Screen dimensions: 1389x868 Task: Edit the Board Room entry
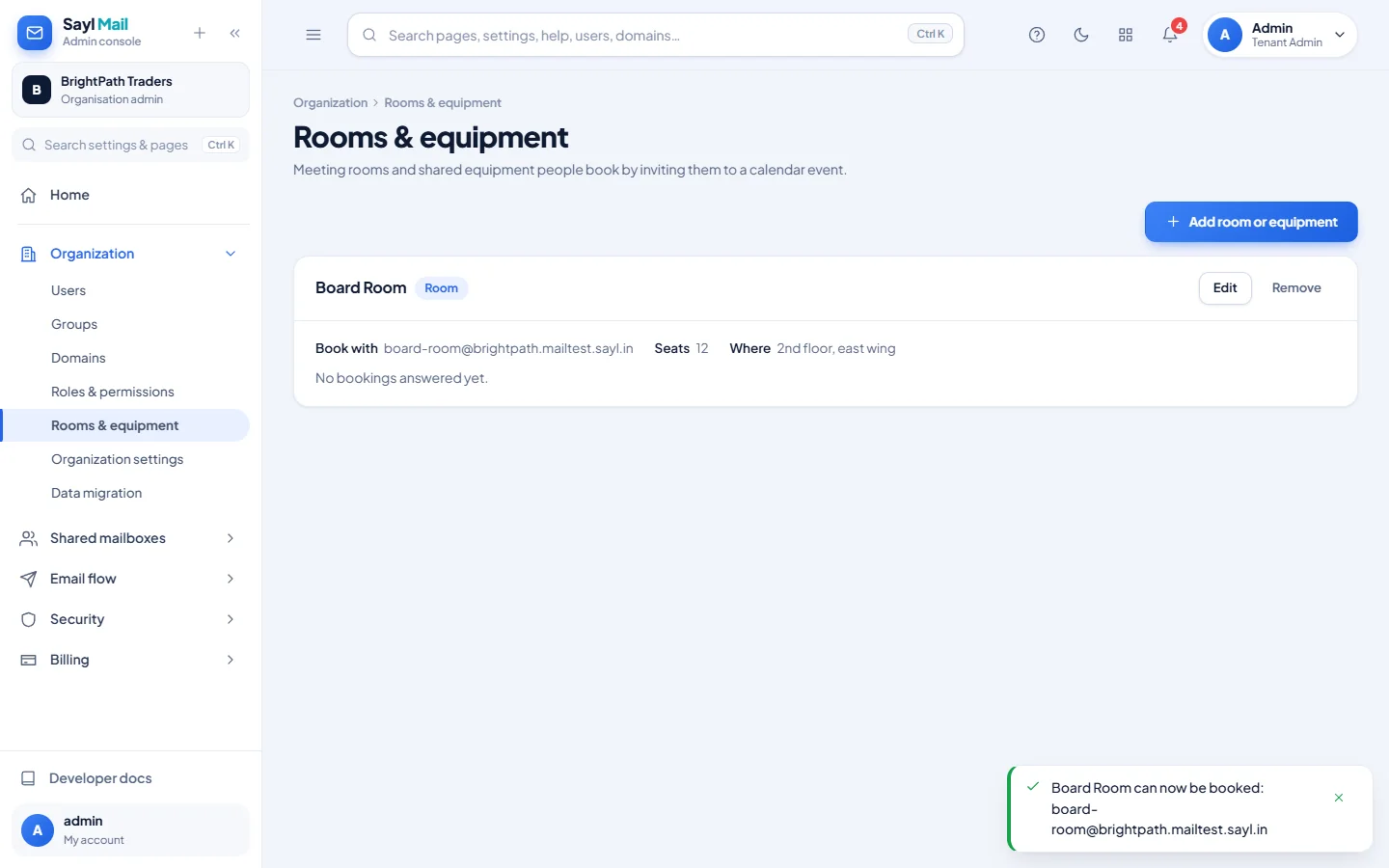(x=1225, y=288)
